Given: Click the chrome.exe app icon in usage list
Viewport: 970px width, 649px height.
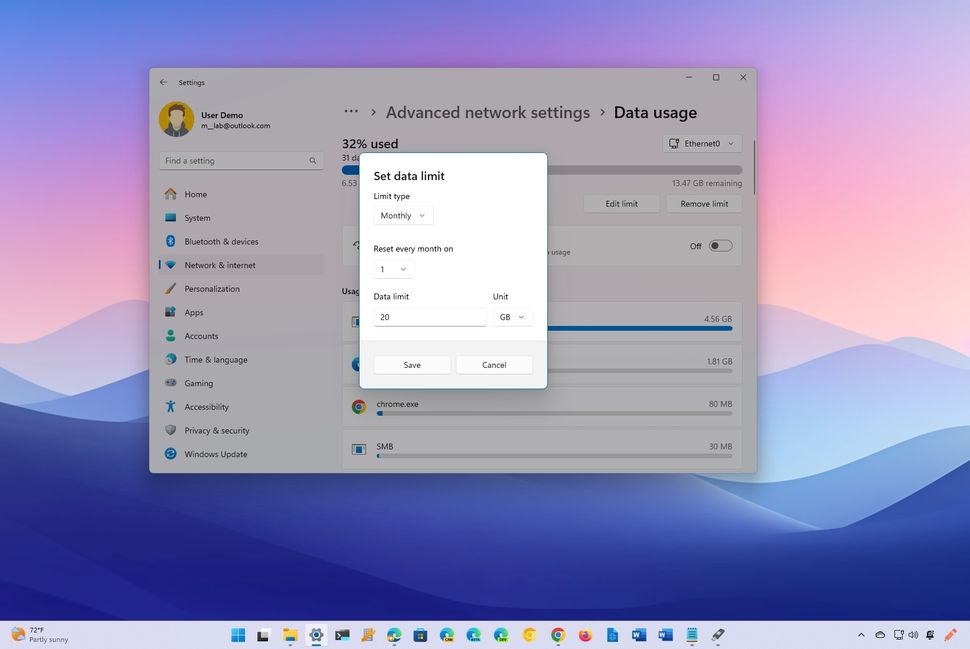Looking at the screenshot, I should tap(358, 406).
